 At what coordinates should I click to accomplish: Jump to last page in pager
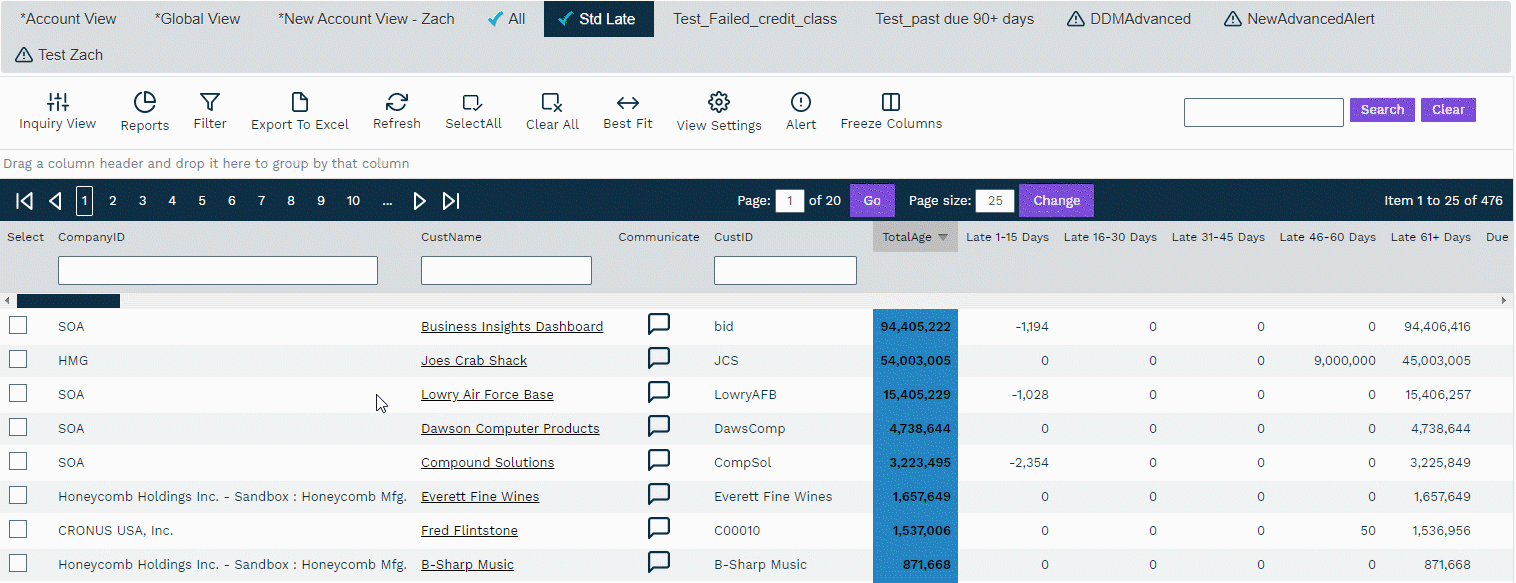click(x=451, y=201)
